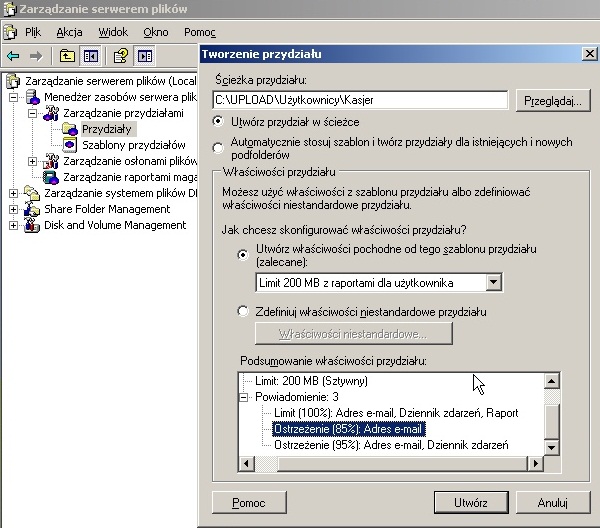Click the summary list scroll down arrow

[x=551, y=447]
